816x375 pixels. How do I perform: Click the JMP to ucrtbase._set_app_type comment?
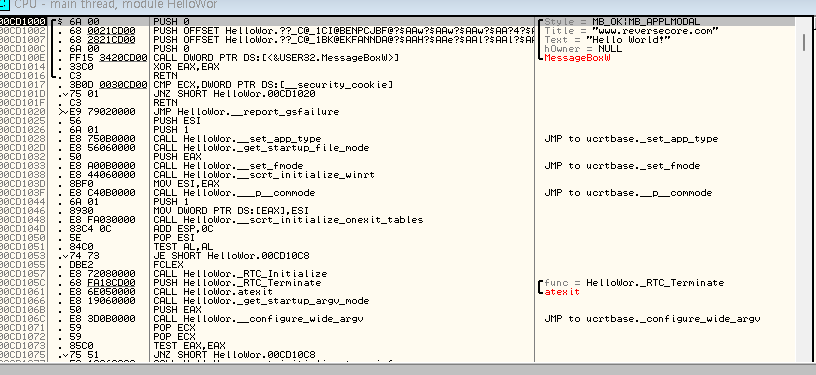(631, 139)
